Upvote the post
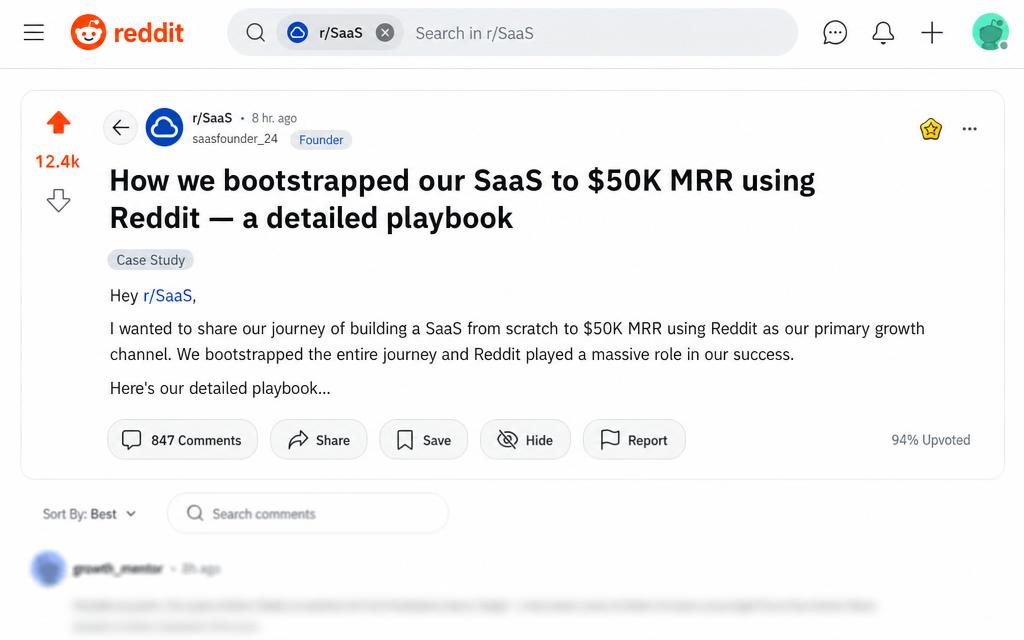The width and height of the screenshot is (1024, 640). (59, 122)
